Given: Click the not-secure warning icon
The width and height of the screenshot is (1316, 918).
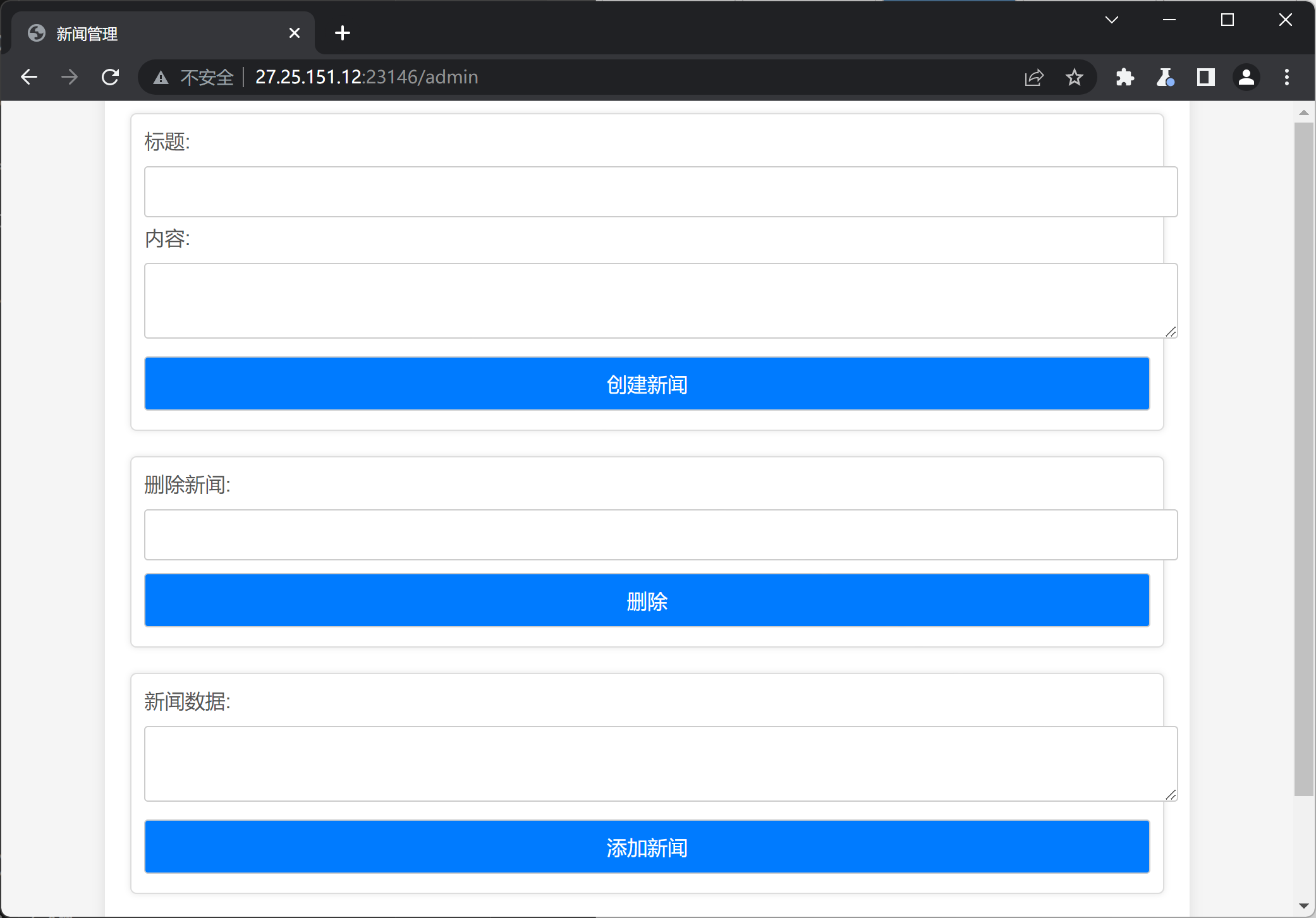Looking at the screenshot, I should coord(161,78).
